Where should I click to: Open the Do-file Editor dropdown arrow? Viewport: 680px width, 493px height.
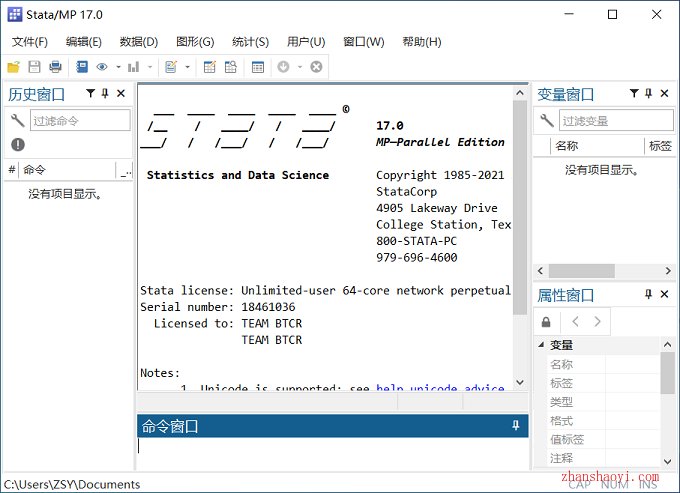point(187,67)
